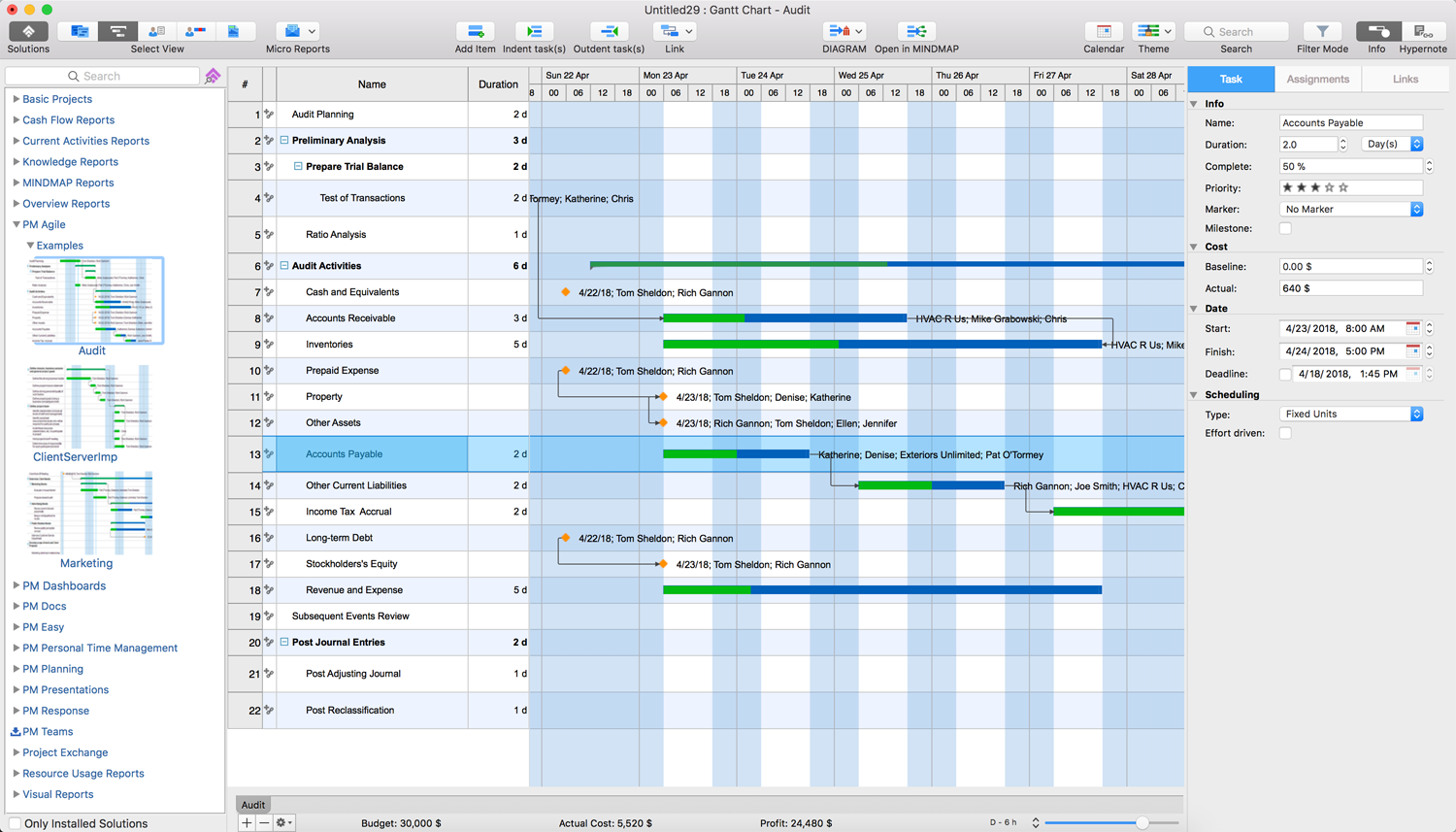The width and height of the screenshot is (1456, 832).
Task: Check Only Installed Solutions option
Action: [x=15, y=823]
